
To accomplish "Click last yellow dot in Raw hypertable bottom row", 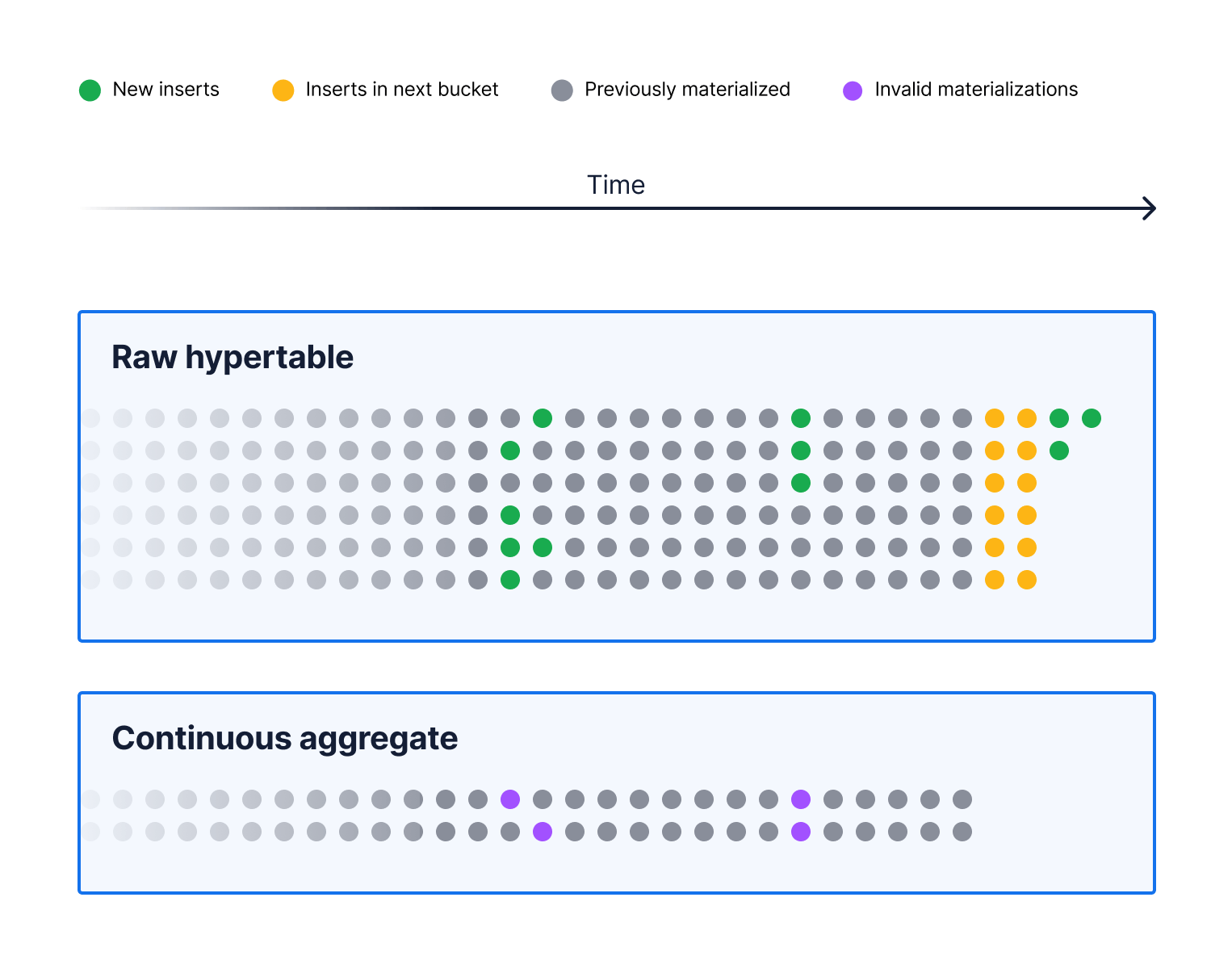I will (1027, 580).
